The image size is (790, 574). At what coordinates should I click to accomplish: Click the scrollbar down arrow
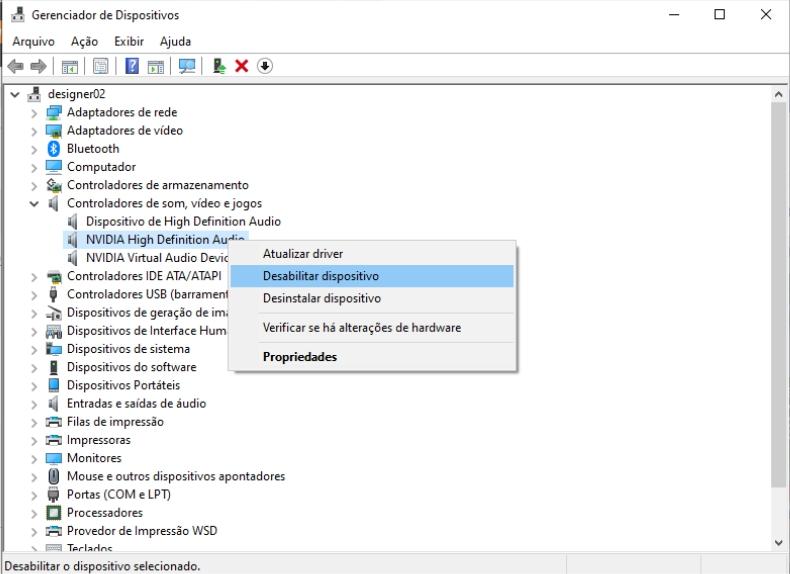pyautogui.click(x=778, y=543)
